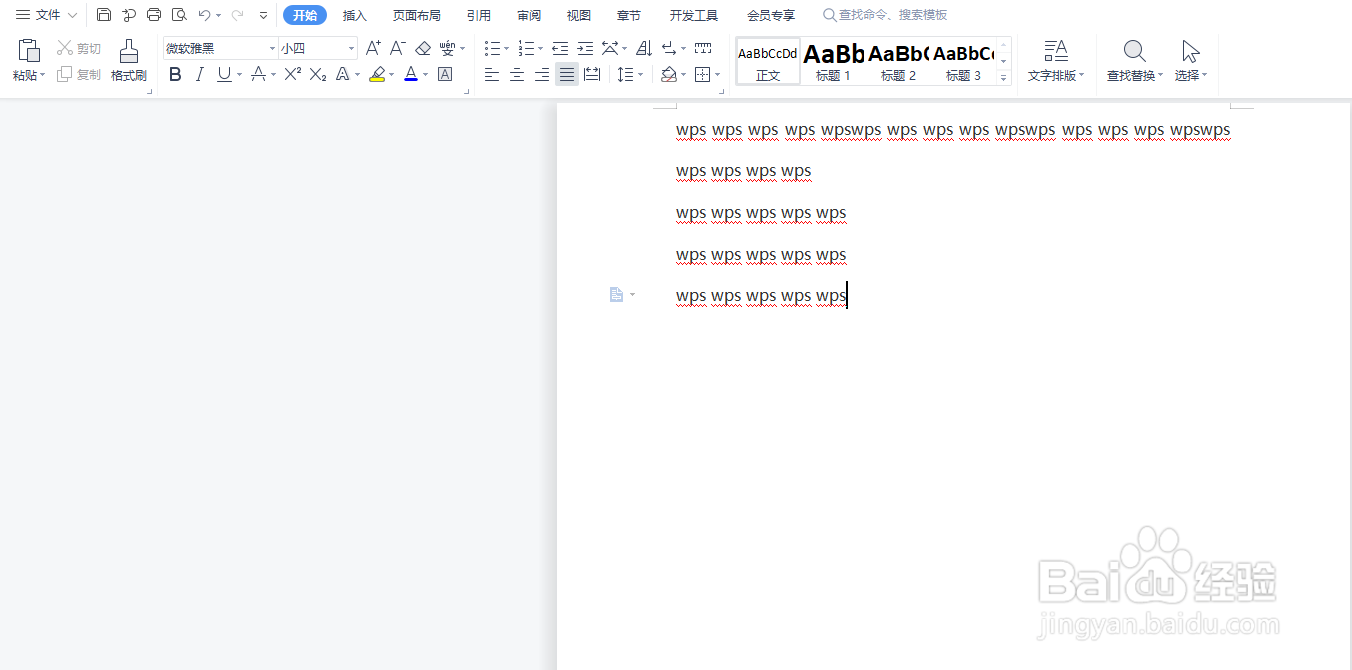The width and height of the screenshot is (1352, 670).
Task: Open phonetic guide dropdown arrow
Action: pyautogui.click(x=463, y=48)
